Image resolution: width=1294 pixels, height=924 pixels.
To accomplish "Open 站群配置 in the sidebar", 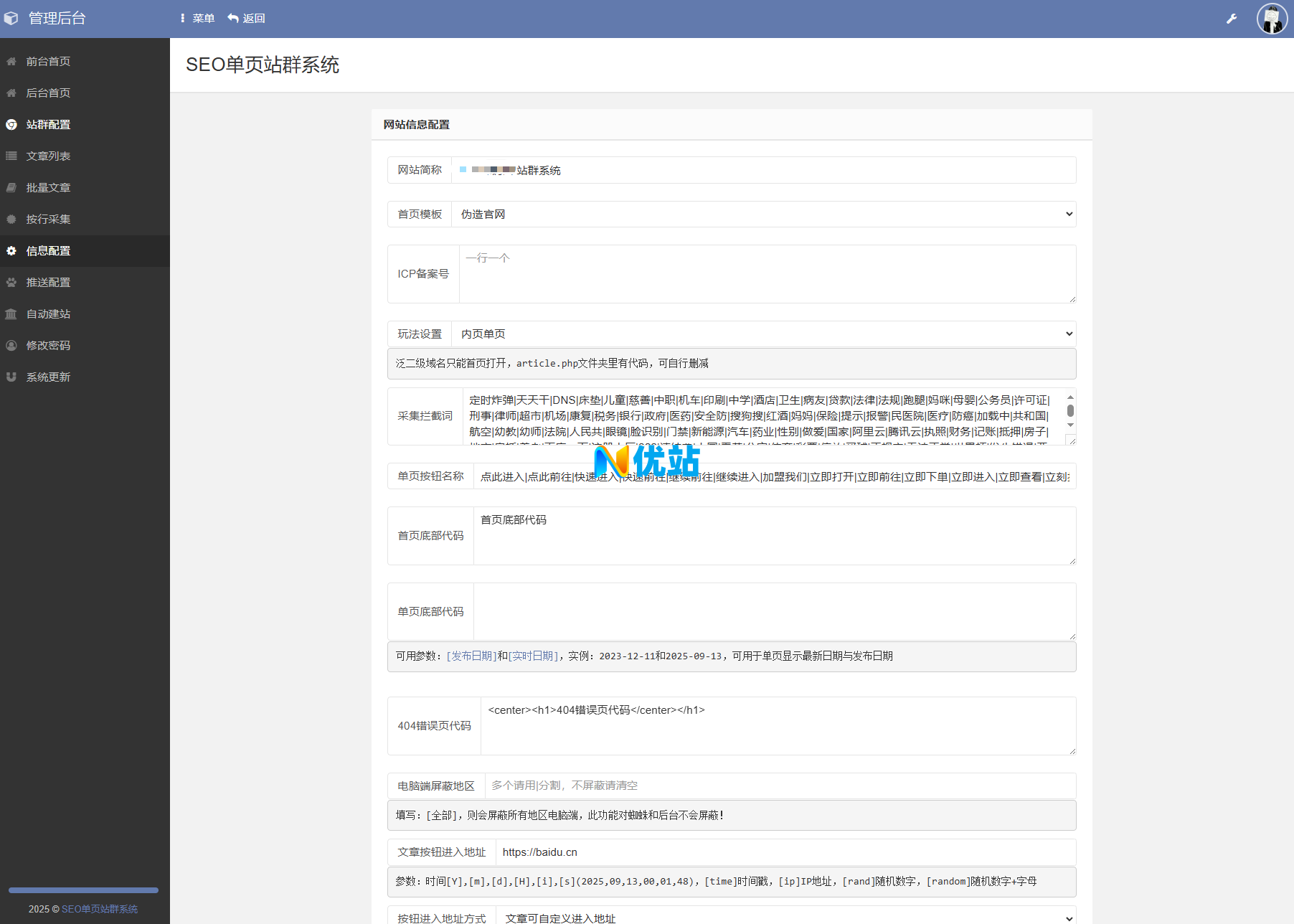I will pos(48,125).
